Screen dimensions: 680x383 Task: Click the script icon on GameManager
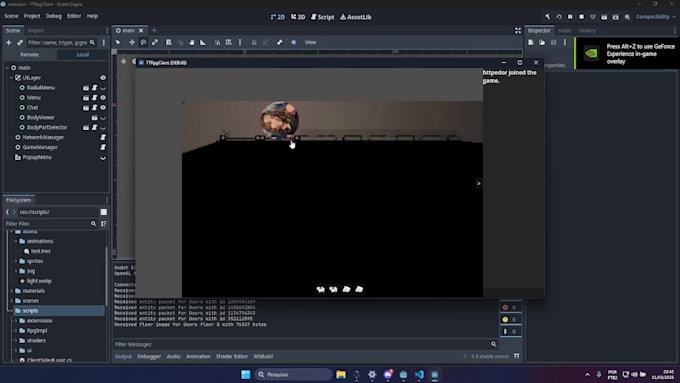click(103, 147)
